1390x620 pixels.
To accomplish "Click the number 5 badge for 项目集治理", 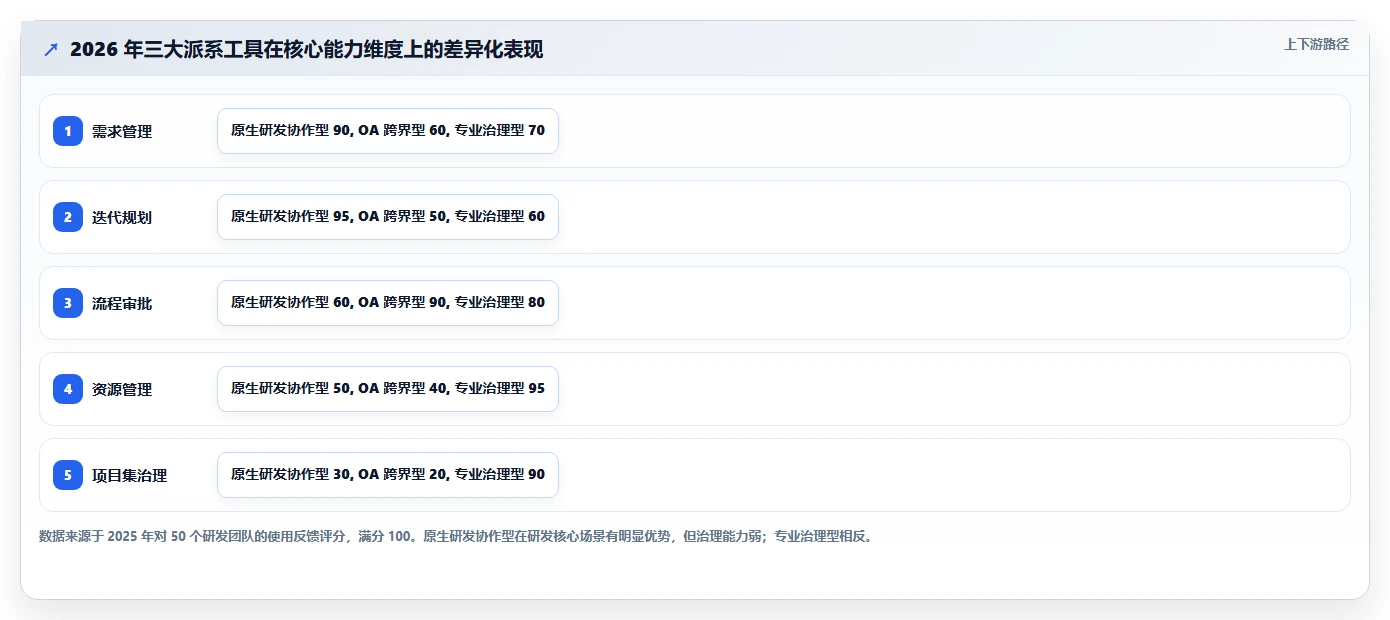I will coord(68,475).
